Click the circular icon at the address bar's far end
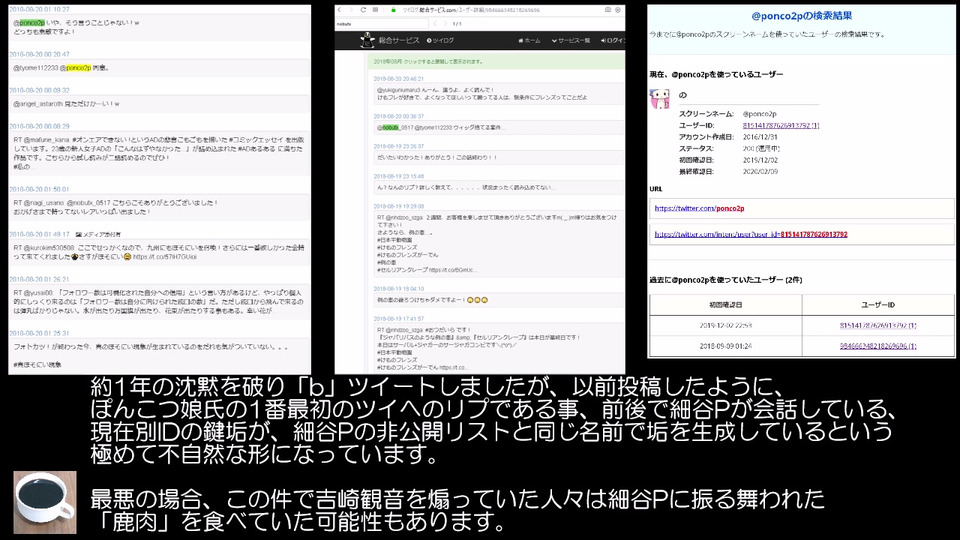Screen dimensions: 960x540 618,10
